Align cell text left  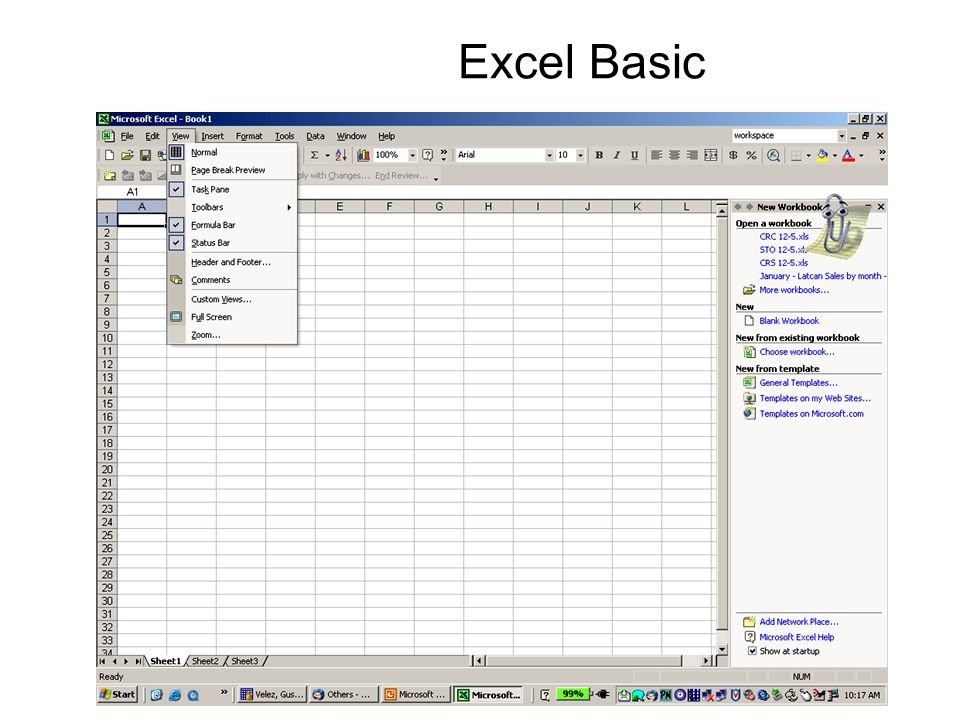point(656,156)
